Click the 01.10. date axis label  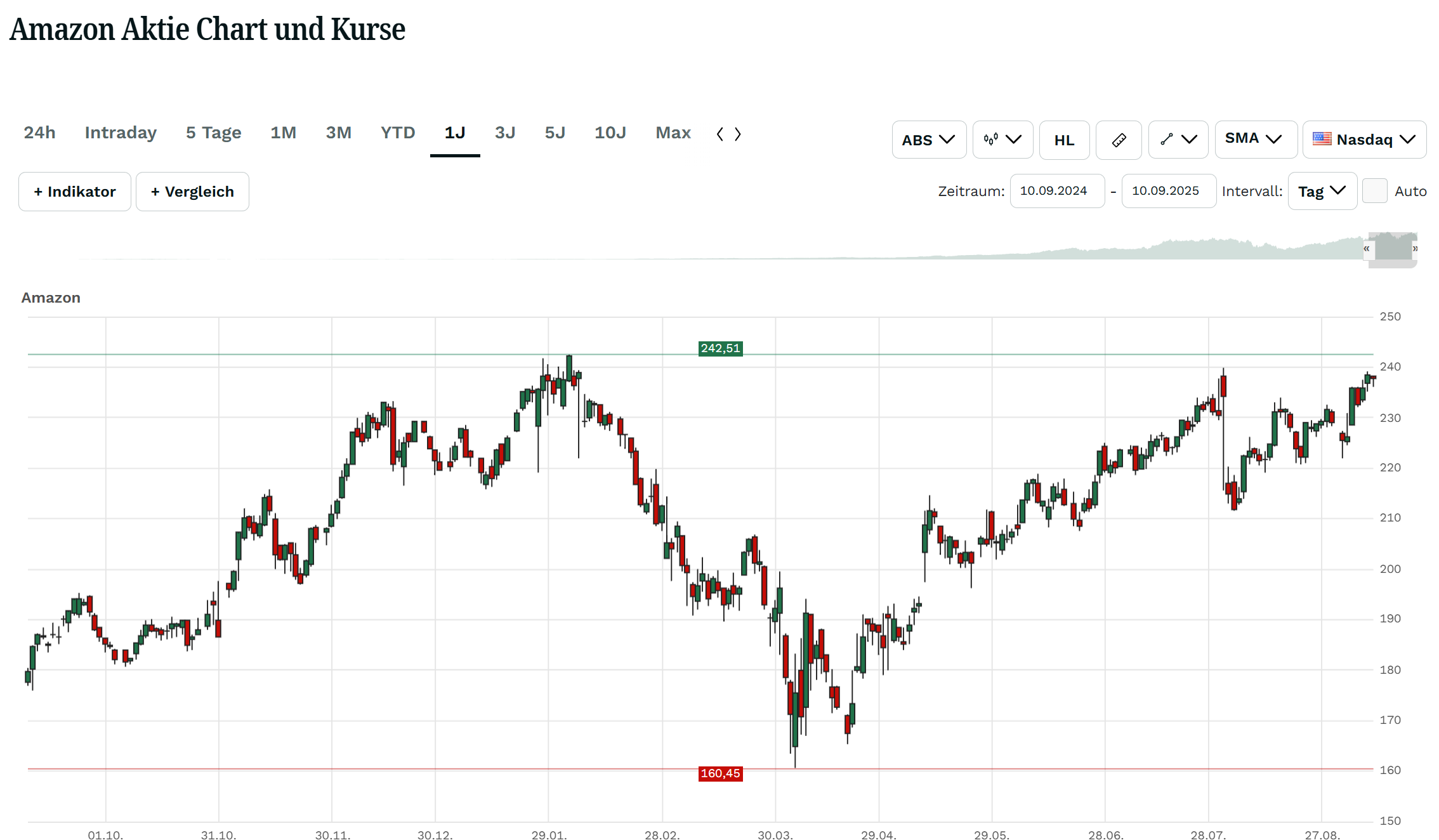click(x=105, y=835)
